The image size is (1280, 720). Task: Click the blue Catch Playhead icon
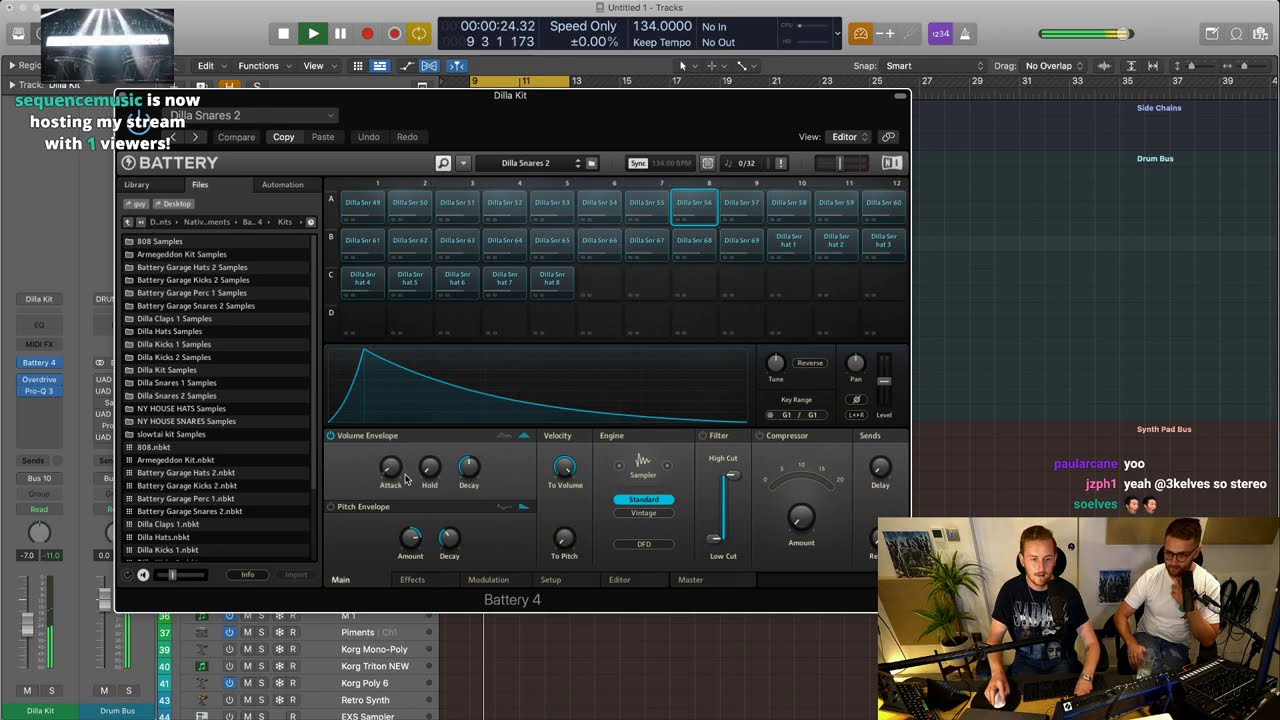456,66
